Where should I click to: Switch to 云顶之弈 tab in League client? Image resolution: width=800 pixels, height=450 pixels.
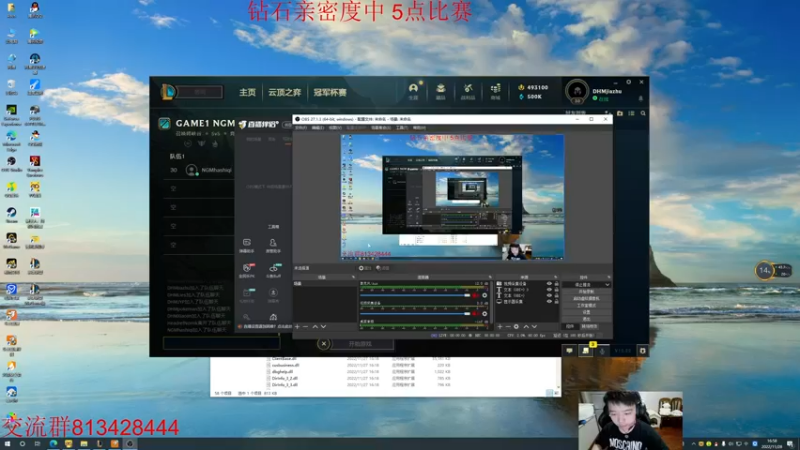tap(284, 92)
